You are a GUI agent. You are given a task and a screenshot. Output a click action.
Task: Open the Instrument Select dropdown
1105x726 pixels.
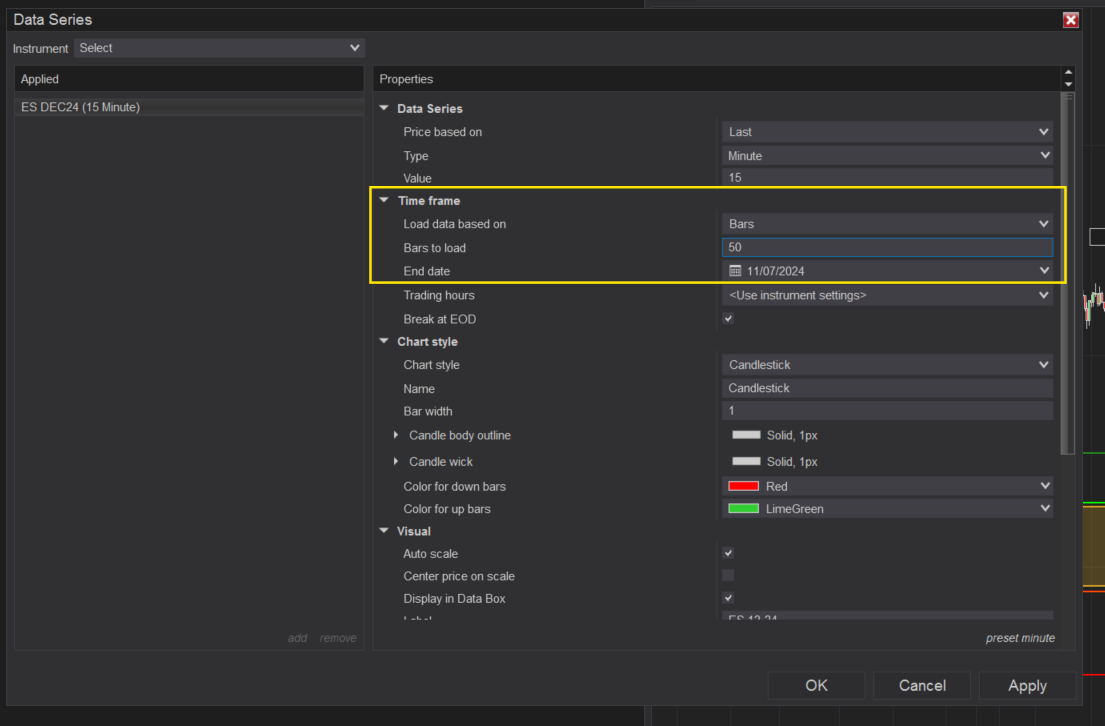pos(219,48)
